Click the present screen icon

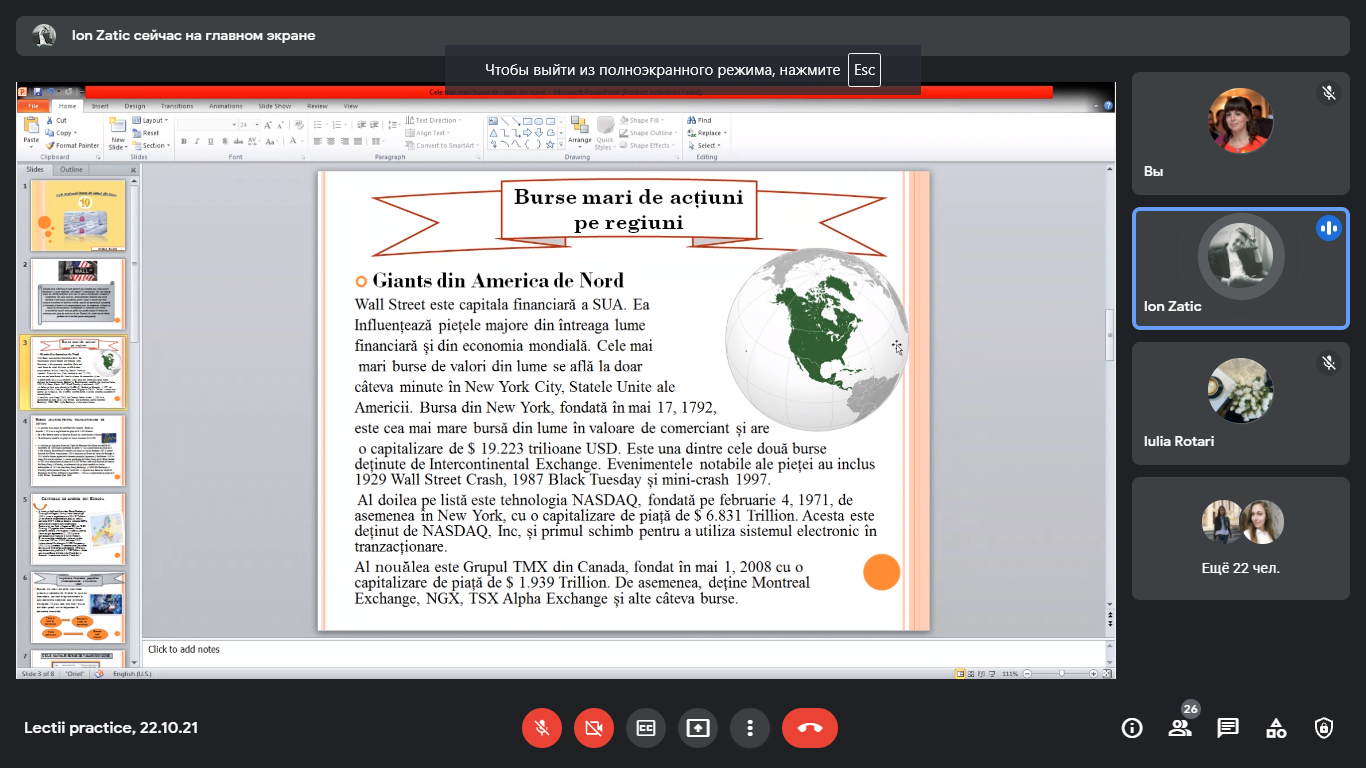click(698, 728)
